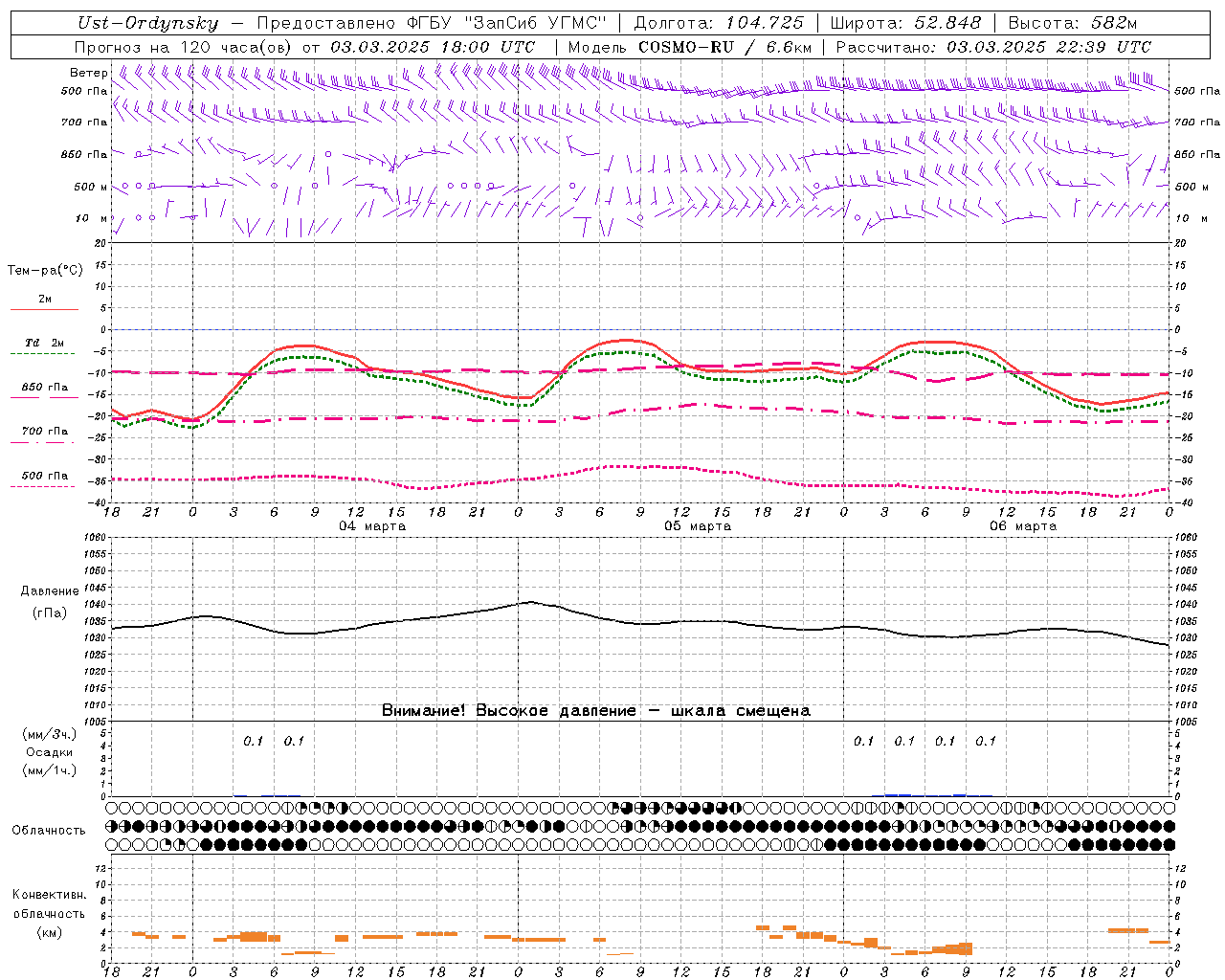Select the '04 марта' date label
Screen dimensions: 1225x980
coord(372,526)
